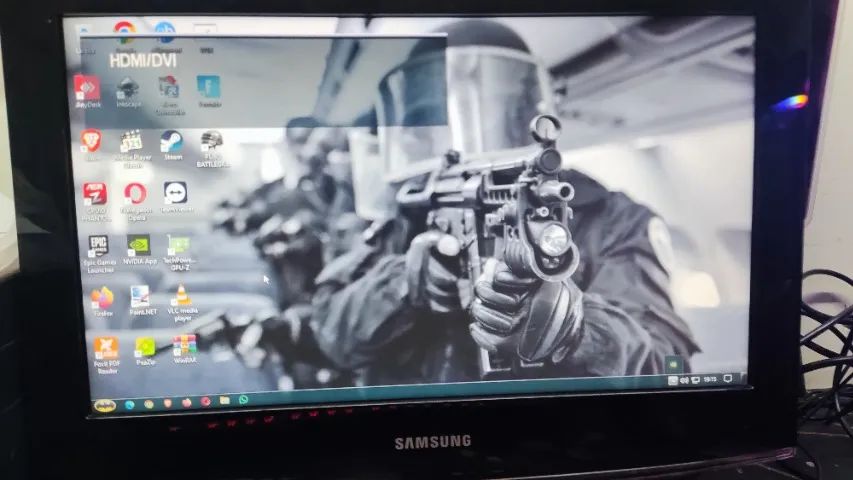Open the Epic Games Launcher shortcut
The height and width of the screenshot is (480, 853).
(99, 254)
